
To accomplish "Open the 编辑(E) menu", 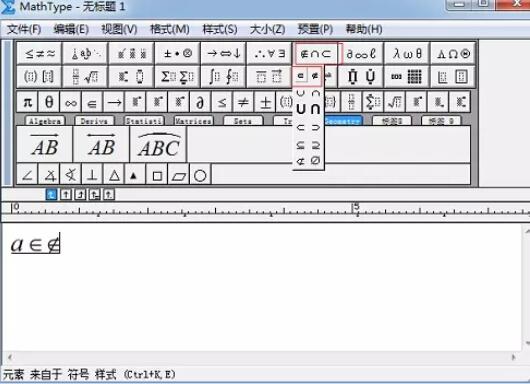I will tap(71, 29).
